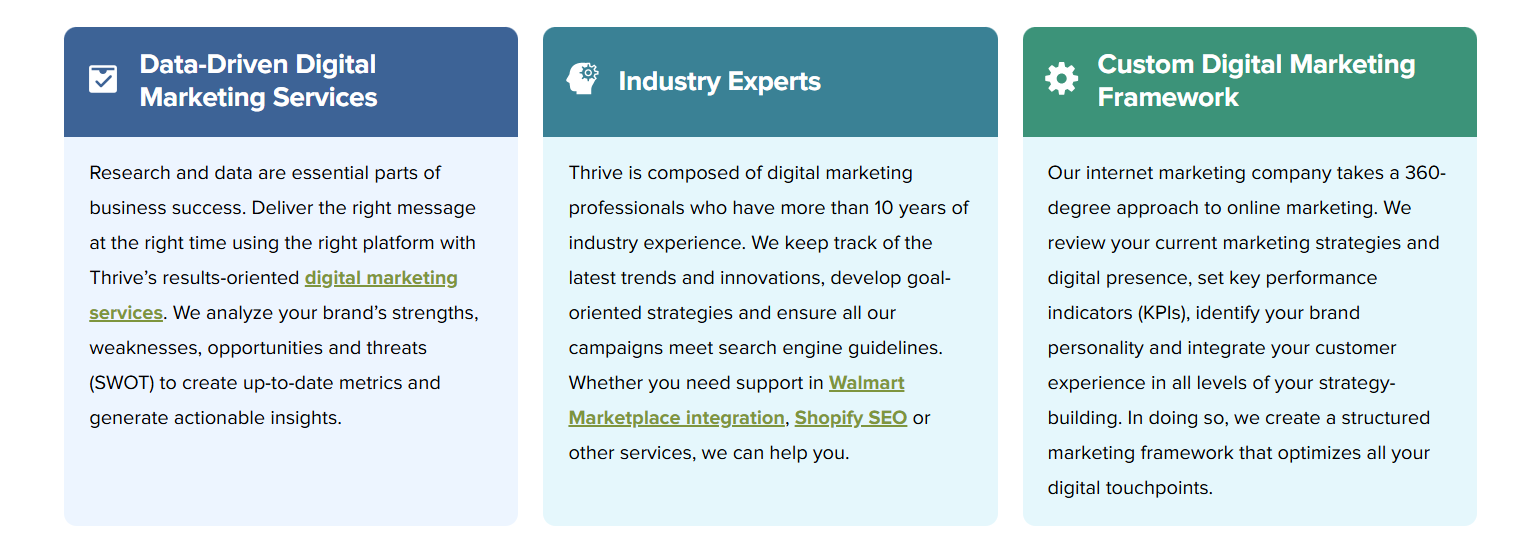The image size is (1516, 533).
Task: Select the teal Industry Experts header bar
Action: click(x=770, y=82)
